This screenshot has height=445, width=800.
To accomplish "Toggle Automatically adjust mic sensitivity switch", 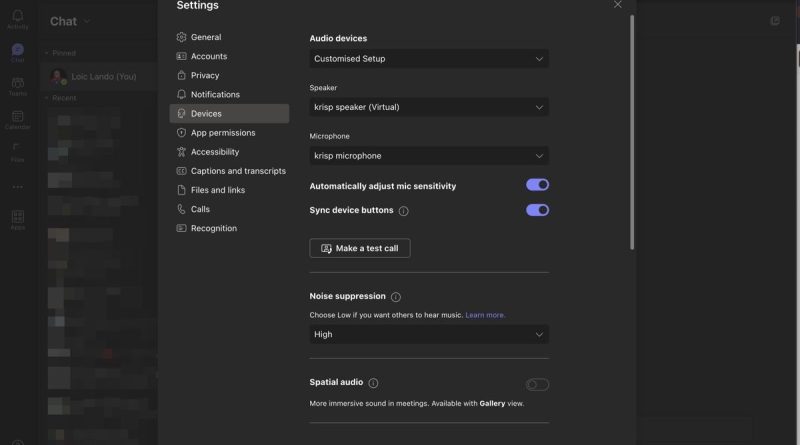I will click(x=537, y=185).
